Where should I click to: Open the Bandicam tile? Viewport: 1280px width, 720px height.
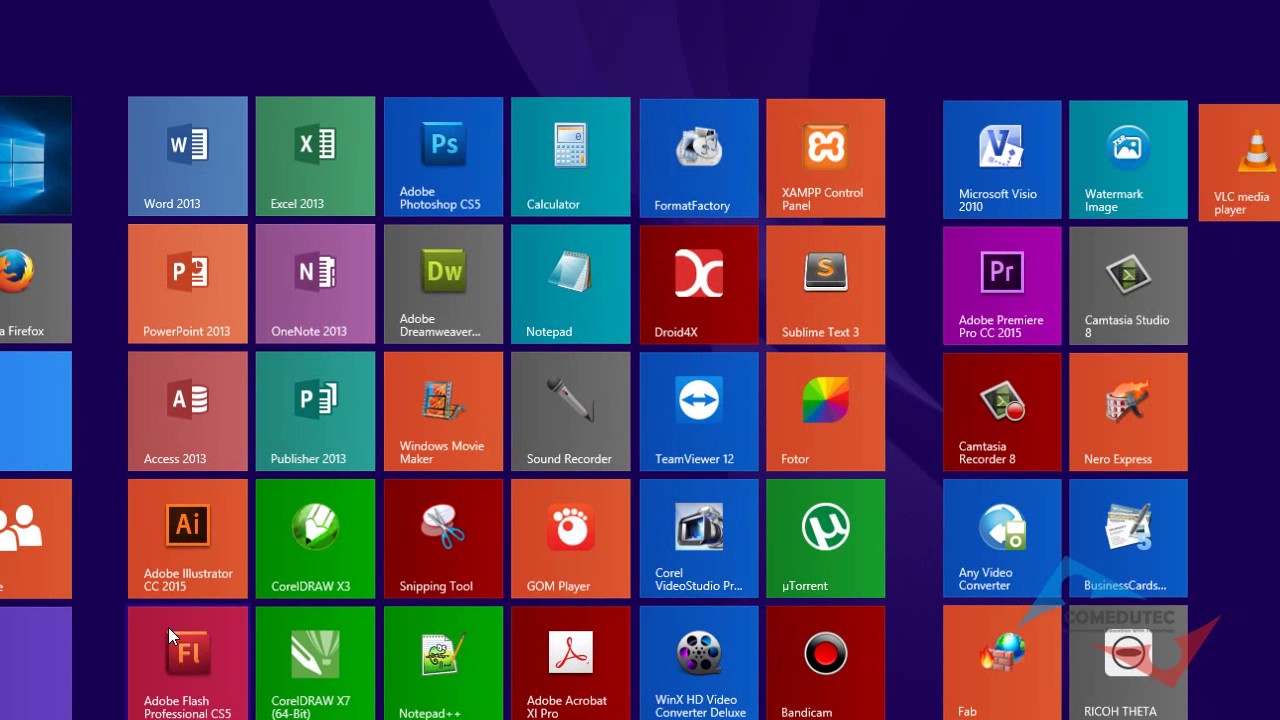(826, 663)
